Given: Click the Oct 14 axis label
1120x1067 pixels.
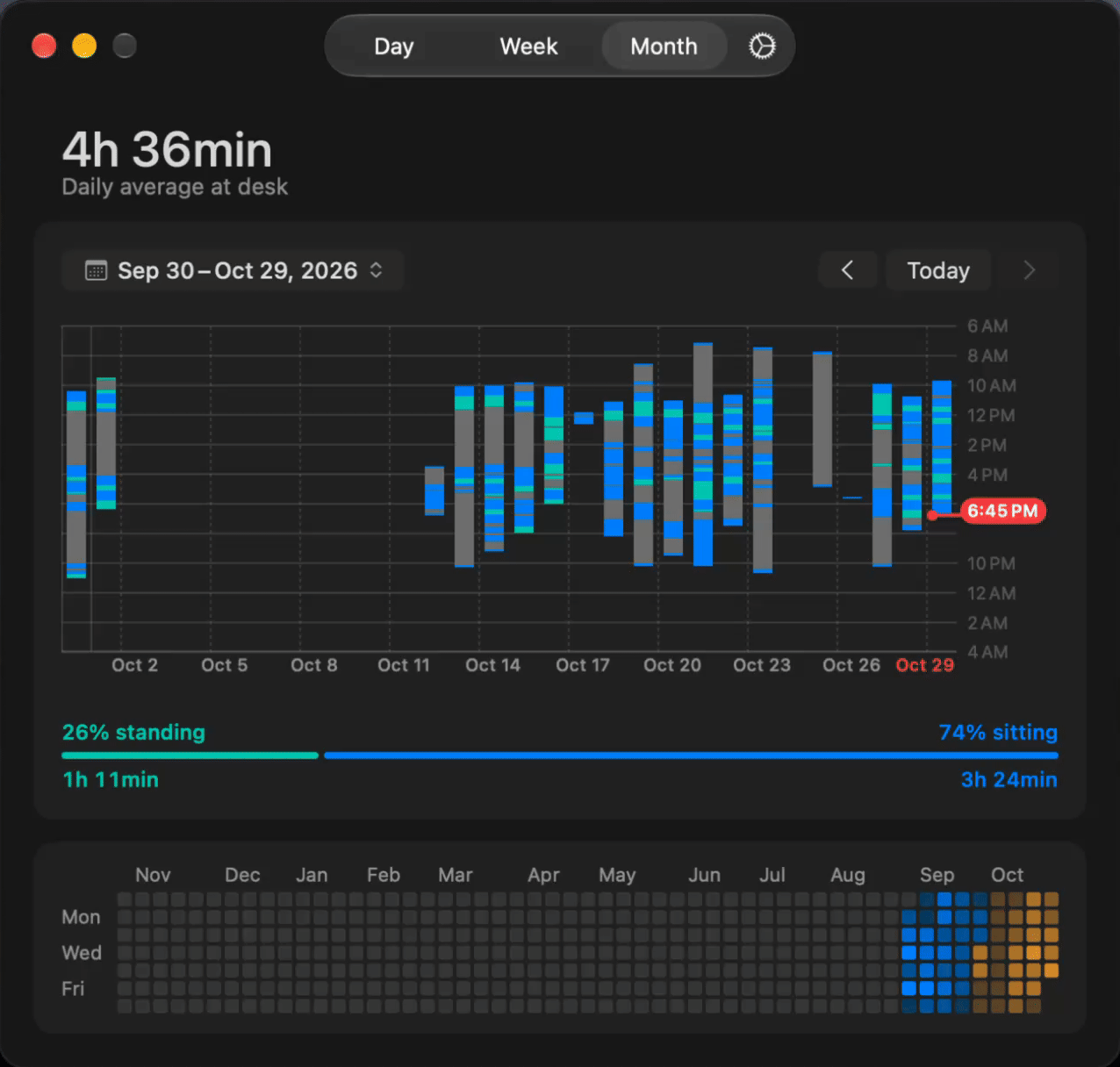Looking at the screenshot, I should coord(492,665).
